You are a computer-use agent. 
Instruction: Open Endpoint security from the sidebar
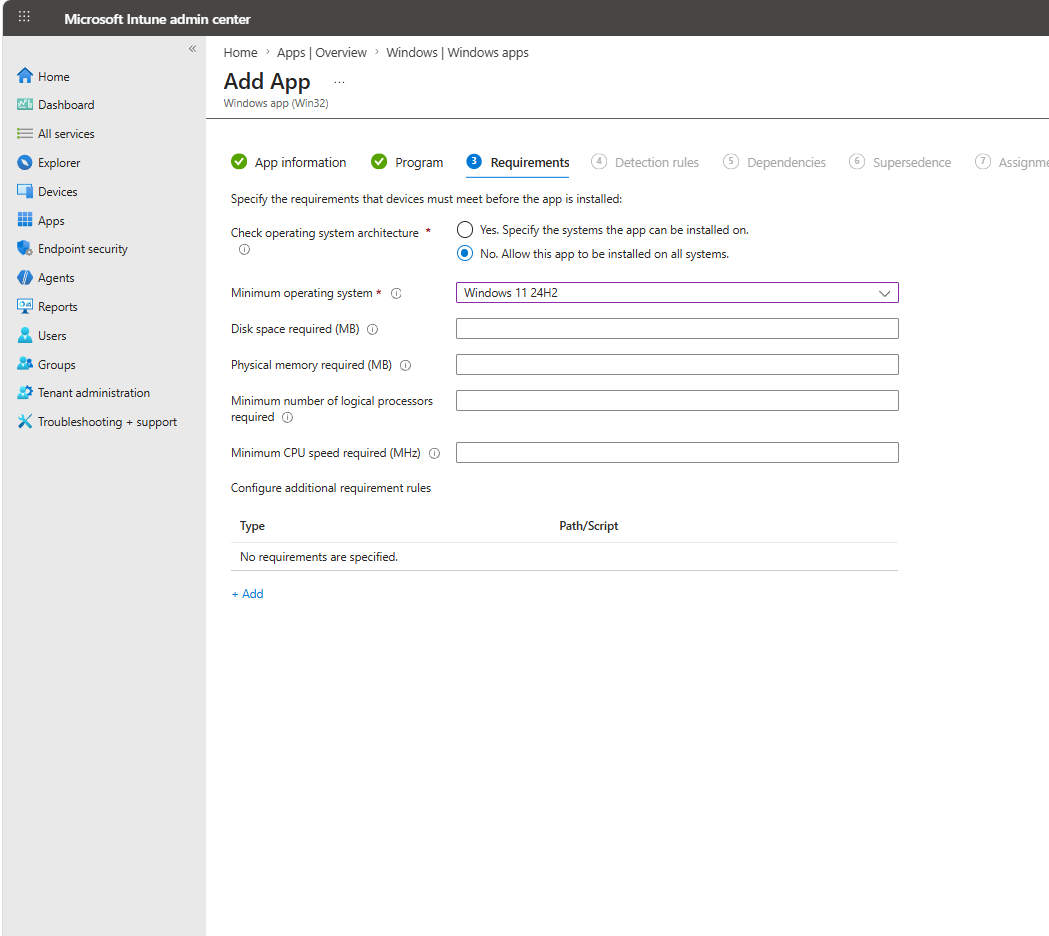tap(83, 249)
